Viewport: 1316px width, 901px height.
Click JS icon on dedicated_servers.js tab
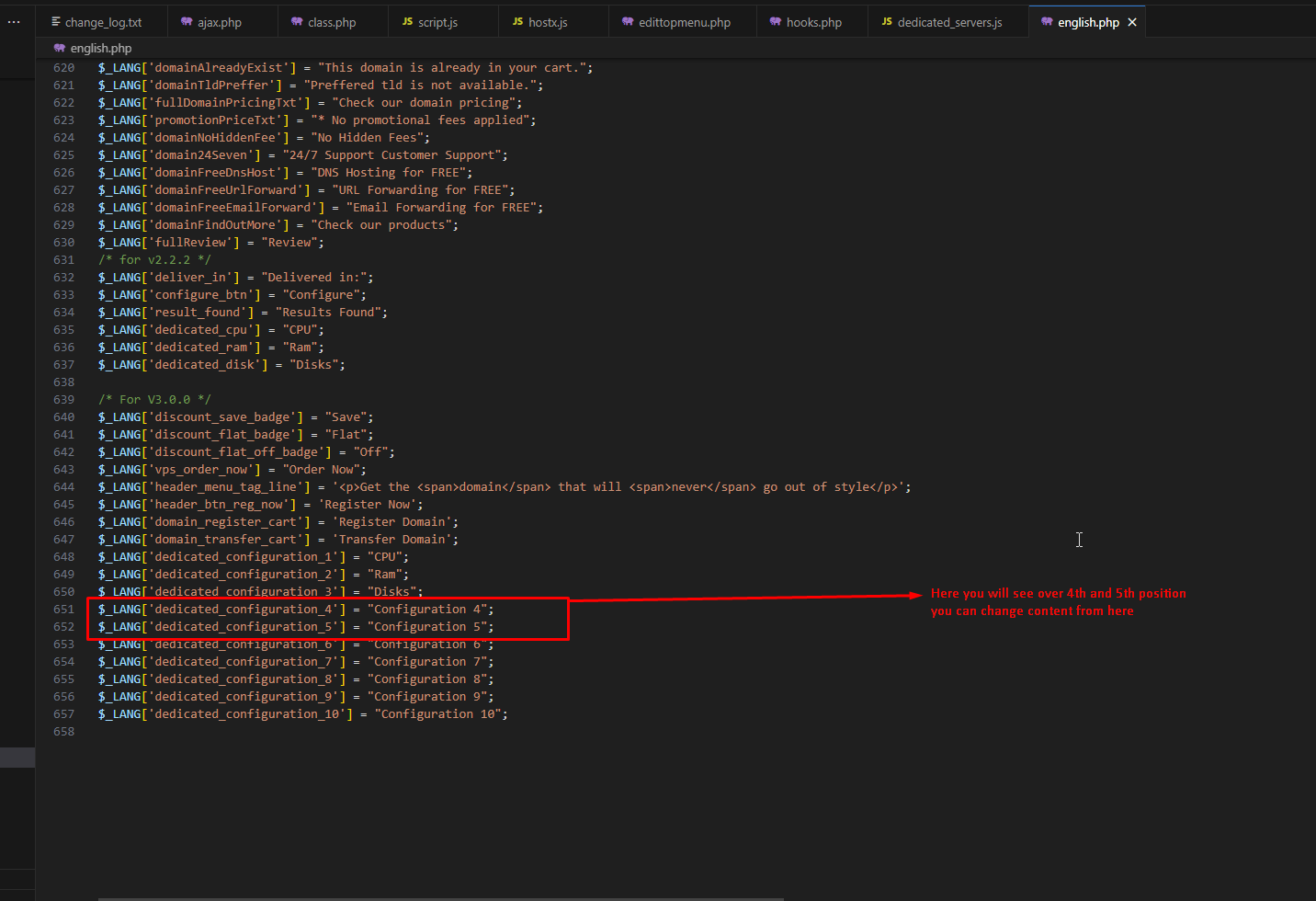point(887,22)
